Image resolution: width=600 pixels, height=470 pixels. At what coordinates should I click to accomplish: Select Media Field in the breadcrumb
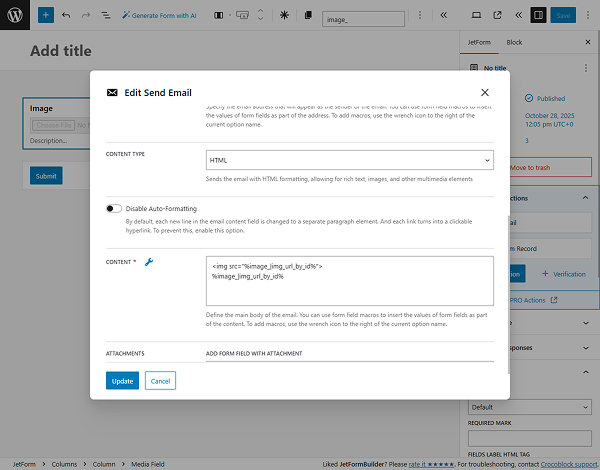pos(148,464)
